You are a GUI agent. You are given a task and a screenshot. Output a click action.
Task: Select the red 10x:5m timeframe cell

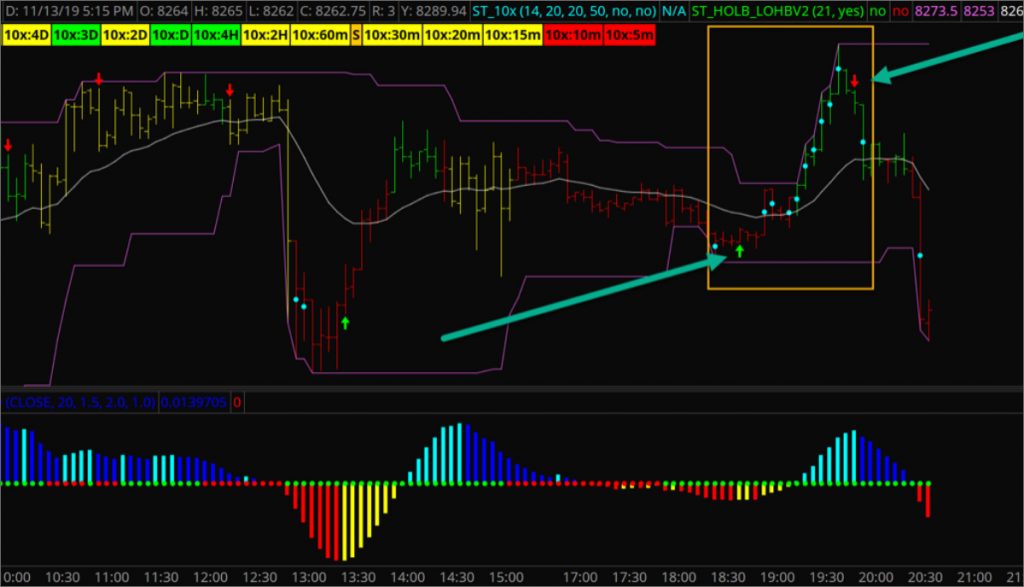point(627,33)
